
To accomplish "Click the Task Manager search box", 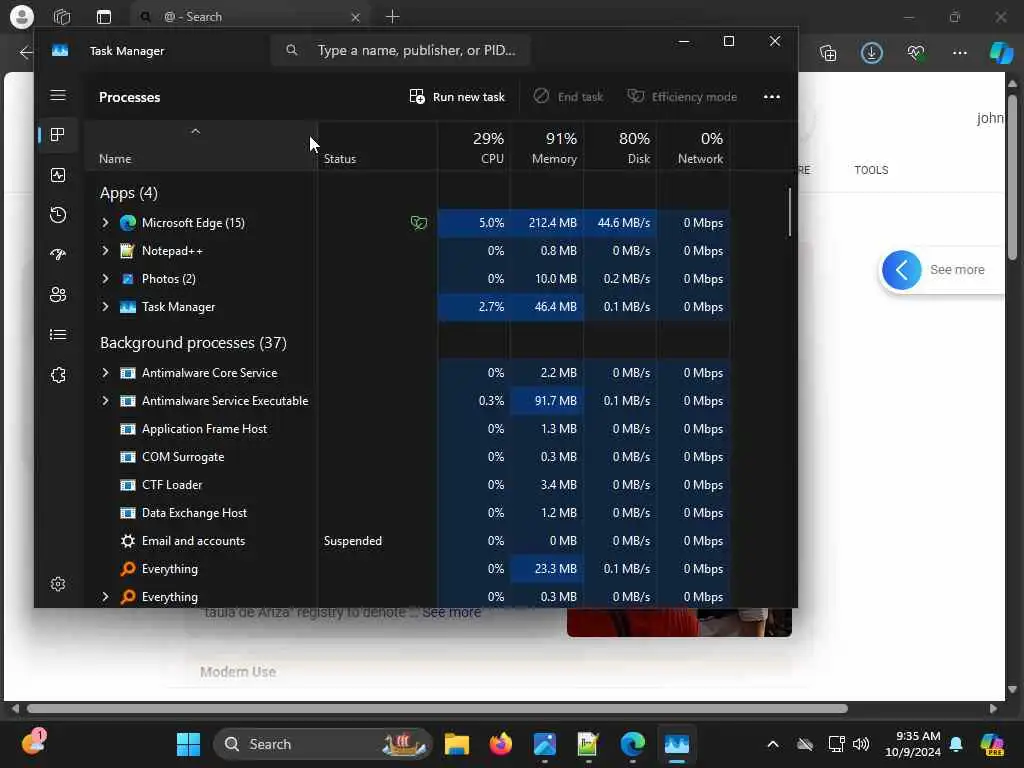I will [400, 50].
